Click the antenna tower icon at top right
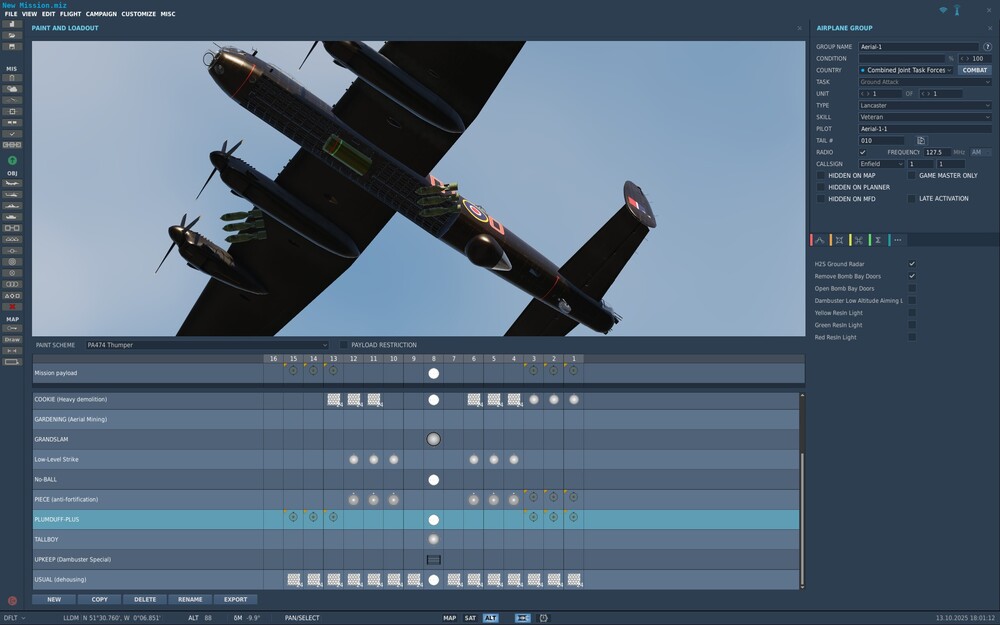The width and height of the screenshot is (1000, 625). [957, 10]
